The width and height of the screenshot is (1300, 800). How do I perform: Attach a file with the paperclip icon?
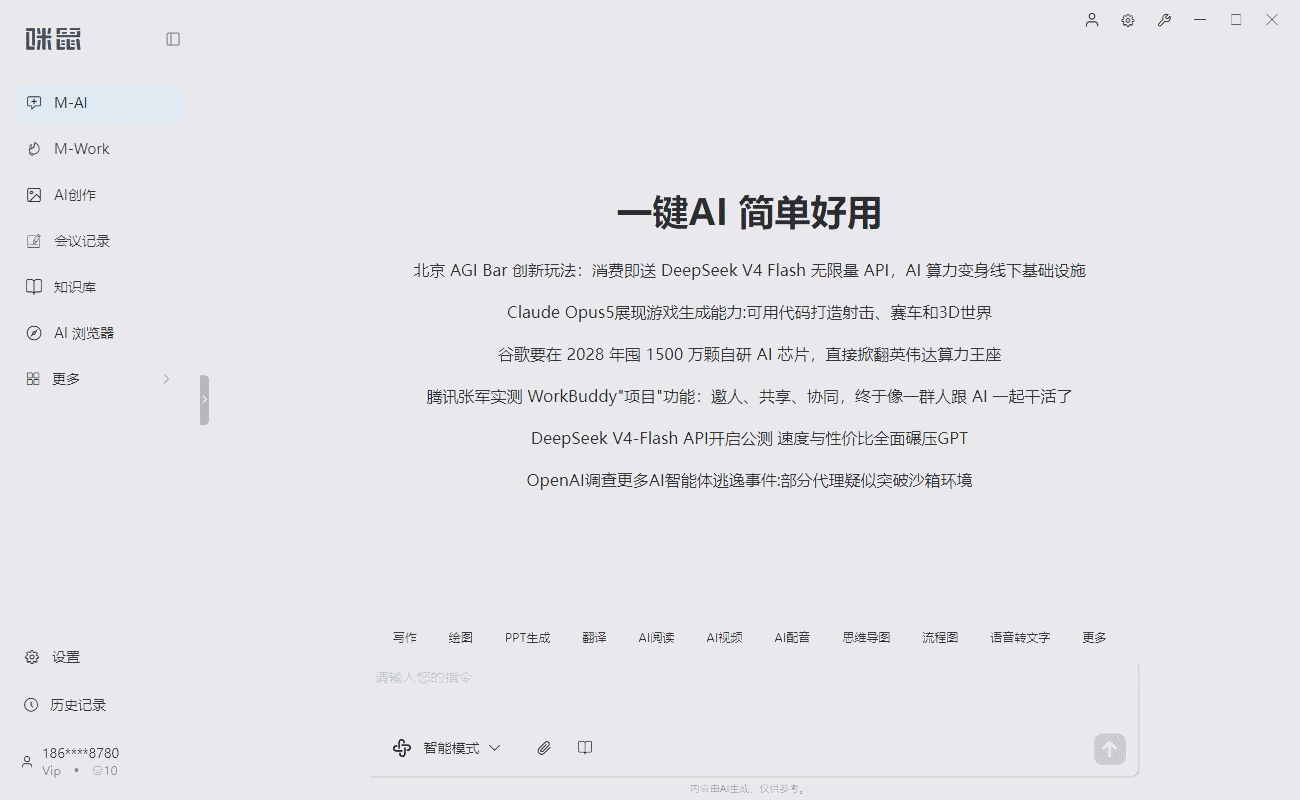(x=544, y=748)
